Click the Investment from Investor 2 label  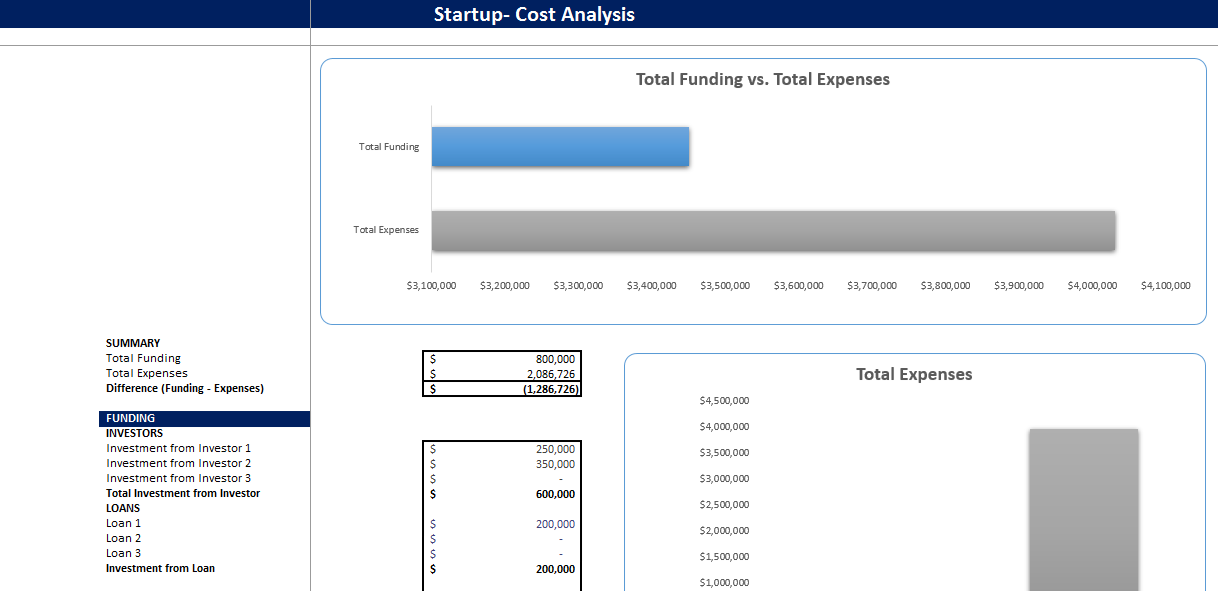click(178, 463)
